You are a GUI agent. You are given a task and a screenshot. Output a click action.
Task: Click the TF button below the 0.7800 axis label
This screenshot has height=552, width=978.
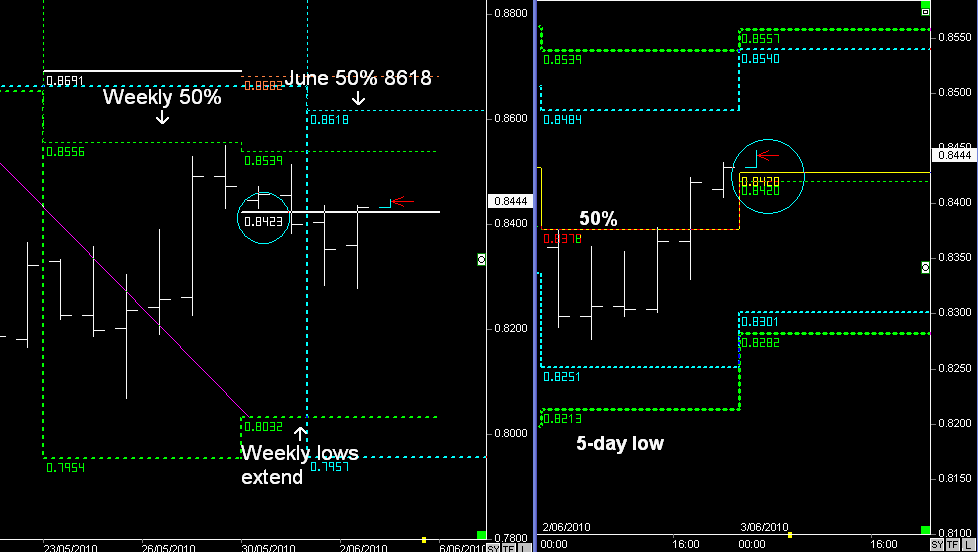point(508,548)
